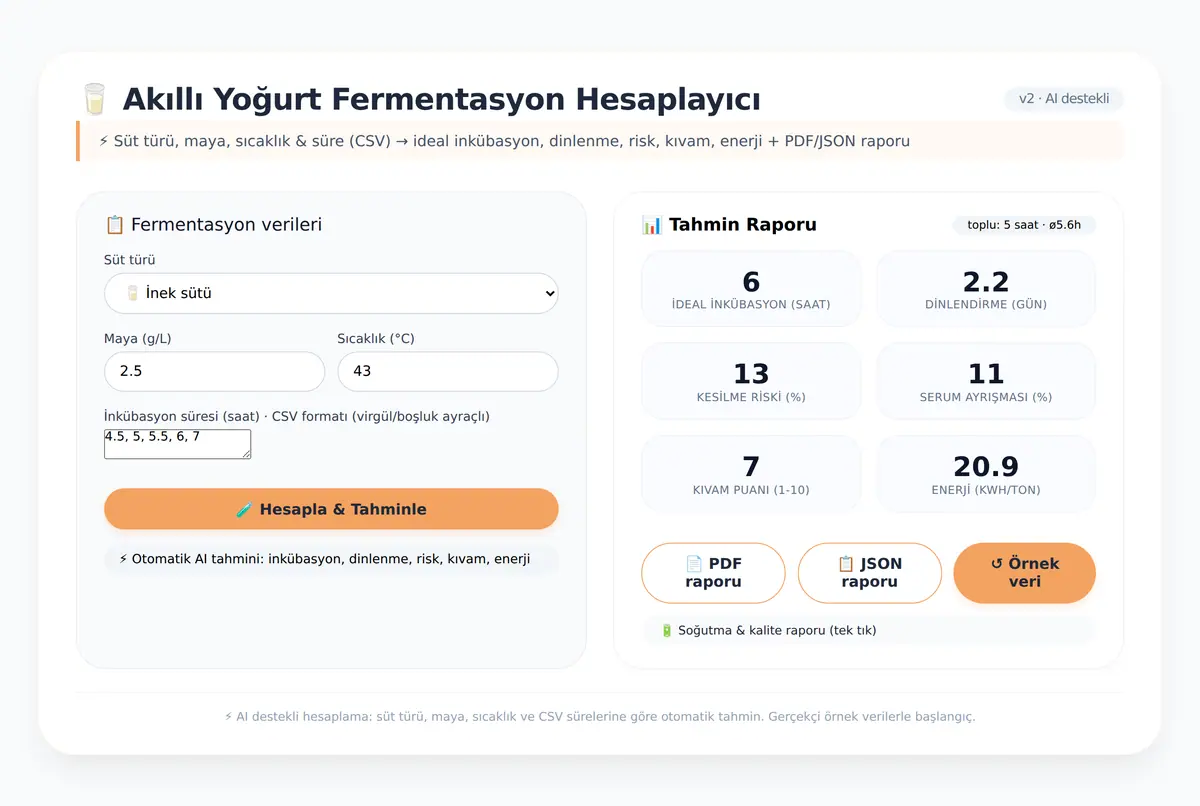1200x806 pixels.
Task: Click the Dinlendirme (gün) value 2.2
Action: (x=986, y=282)
